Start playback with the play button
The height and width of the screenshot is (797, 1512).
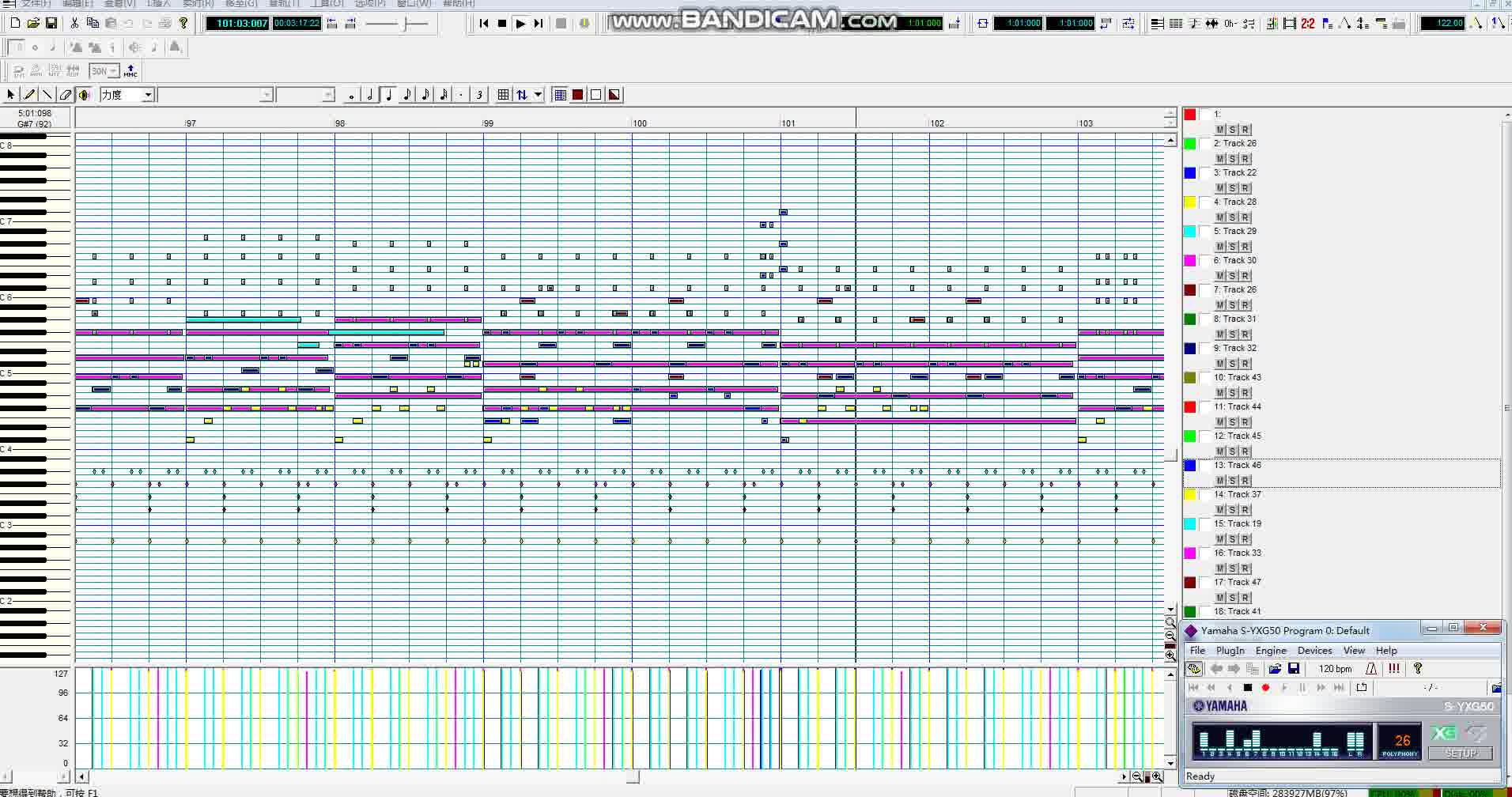click(520, 24)
